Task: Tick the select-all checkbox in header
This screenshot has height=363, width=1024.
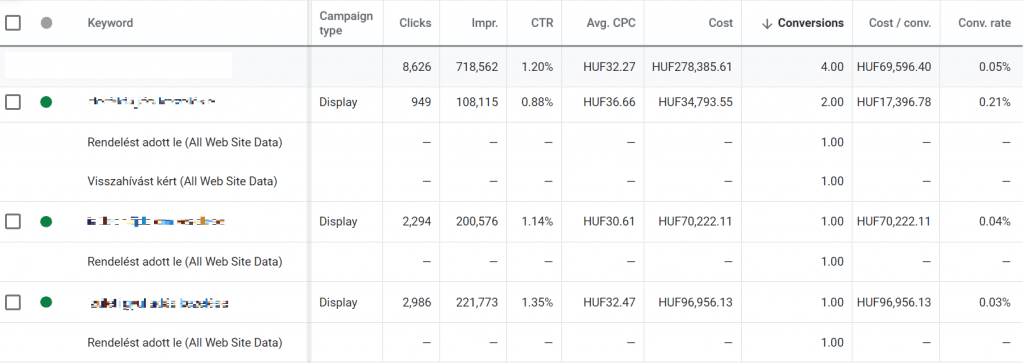Action: [x=13, y=23]
